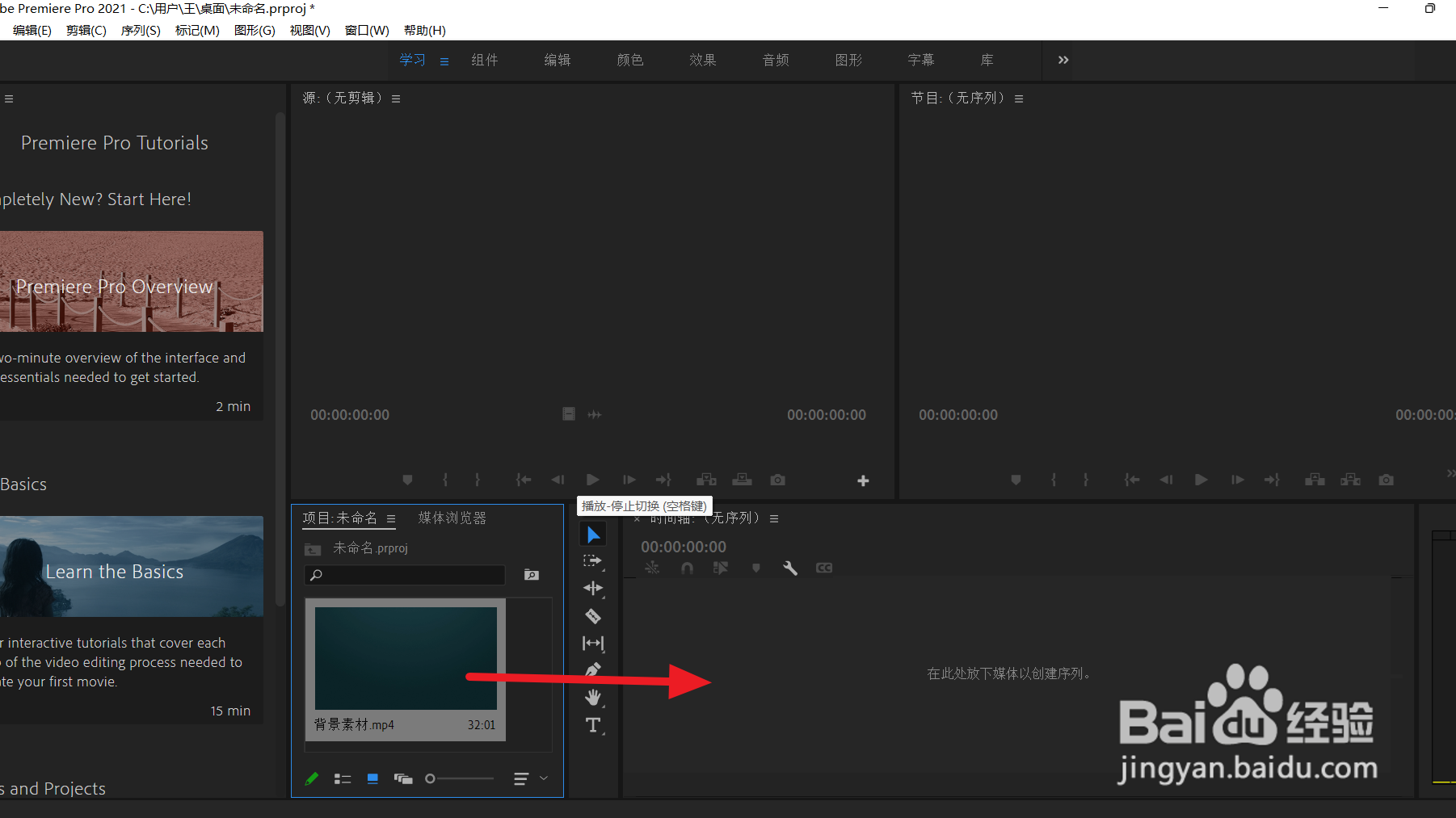Switch to the 颜色 workspace tab
This screenshot has width=1456, height=818.
pos(630,60)
